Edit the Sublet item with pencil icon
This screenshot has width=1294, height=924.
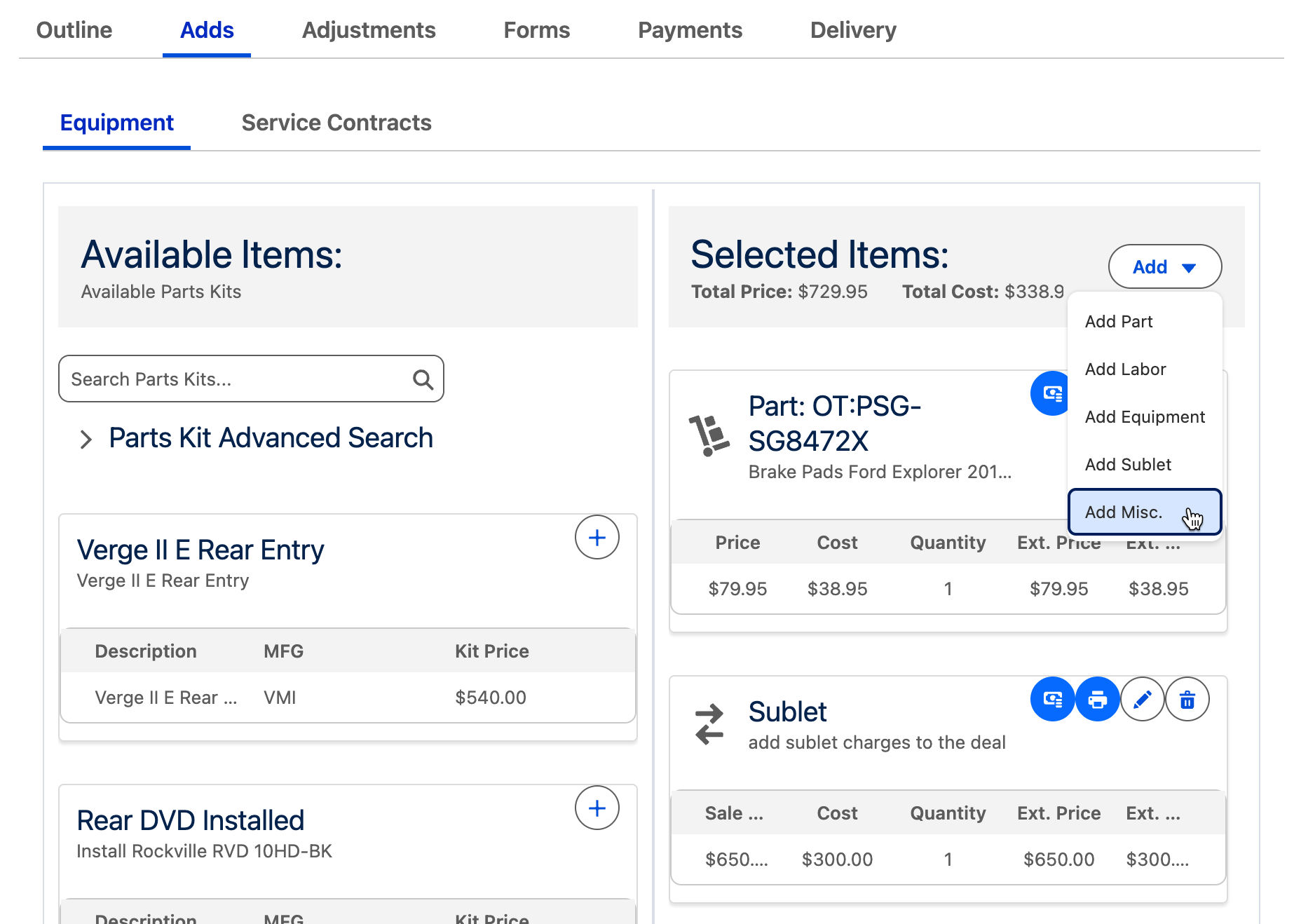(1142, 699)
